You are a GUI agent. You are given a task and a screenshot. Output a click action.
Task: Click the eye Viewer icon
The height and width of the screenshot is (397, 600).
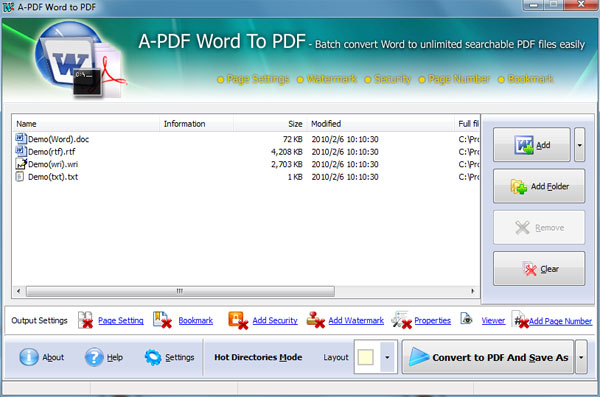(x=466, y=319)
